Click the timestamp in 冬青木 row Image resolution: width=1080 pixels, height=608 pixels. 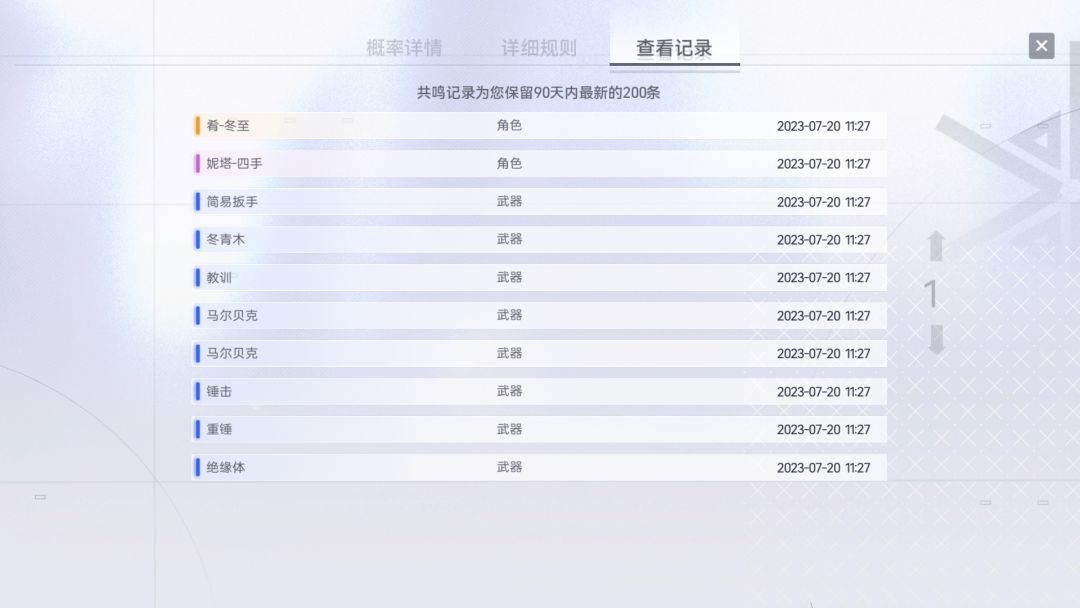coord(824,240)
